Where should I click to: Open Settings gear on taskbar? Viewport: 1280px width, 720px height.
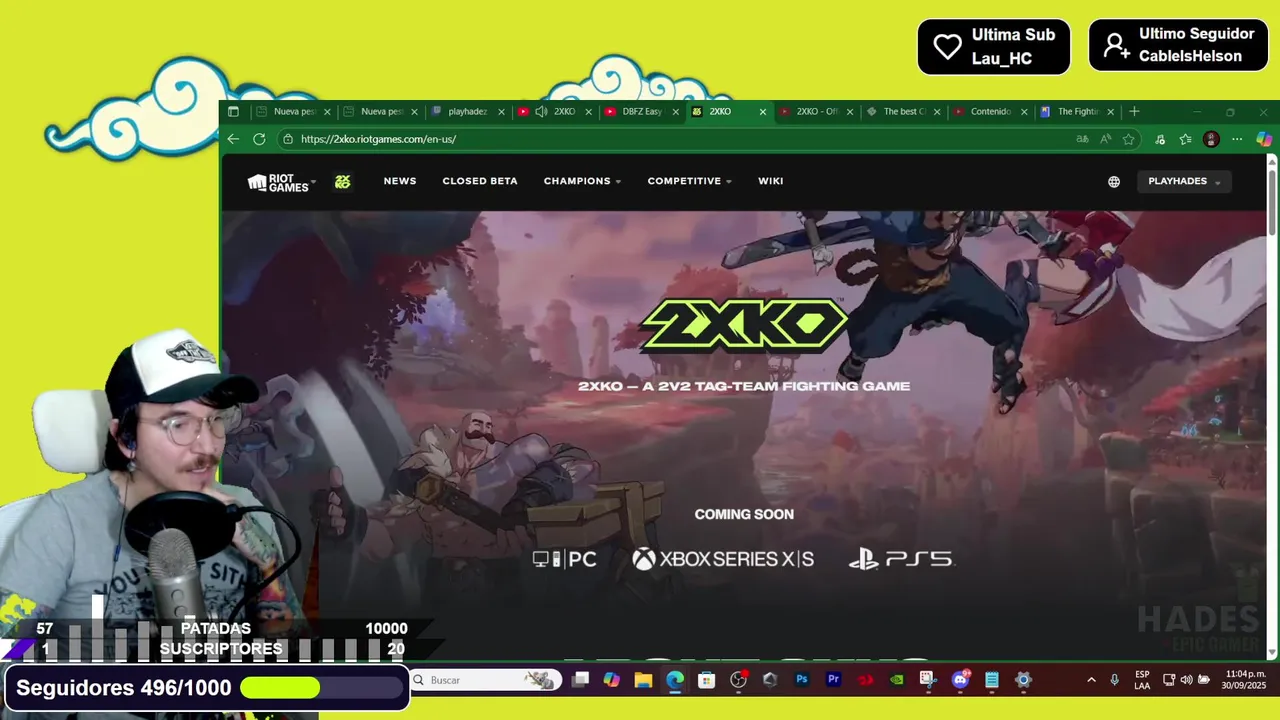click(x=1023, y=680)
